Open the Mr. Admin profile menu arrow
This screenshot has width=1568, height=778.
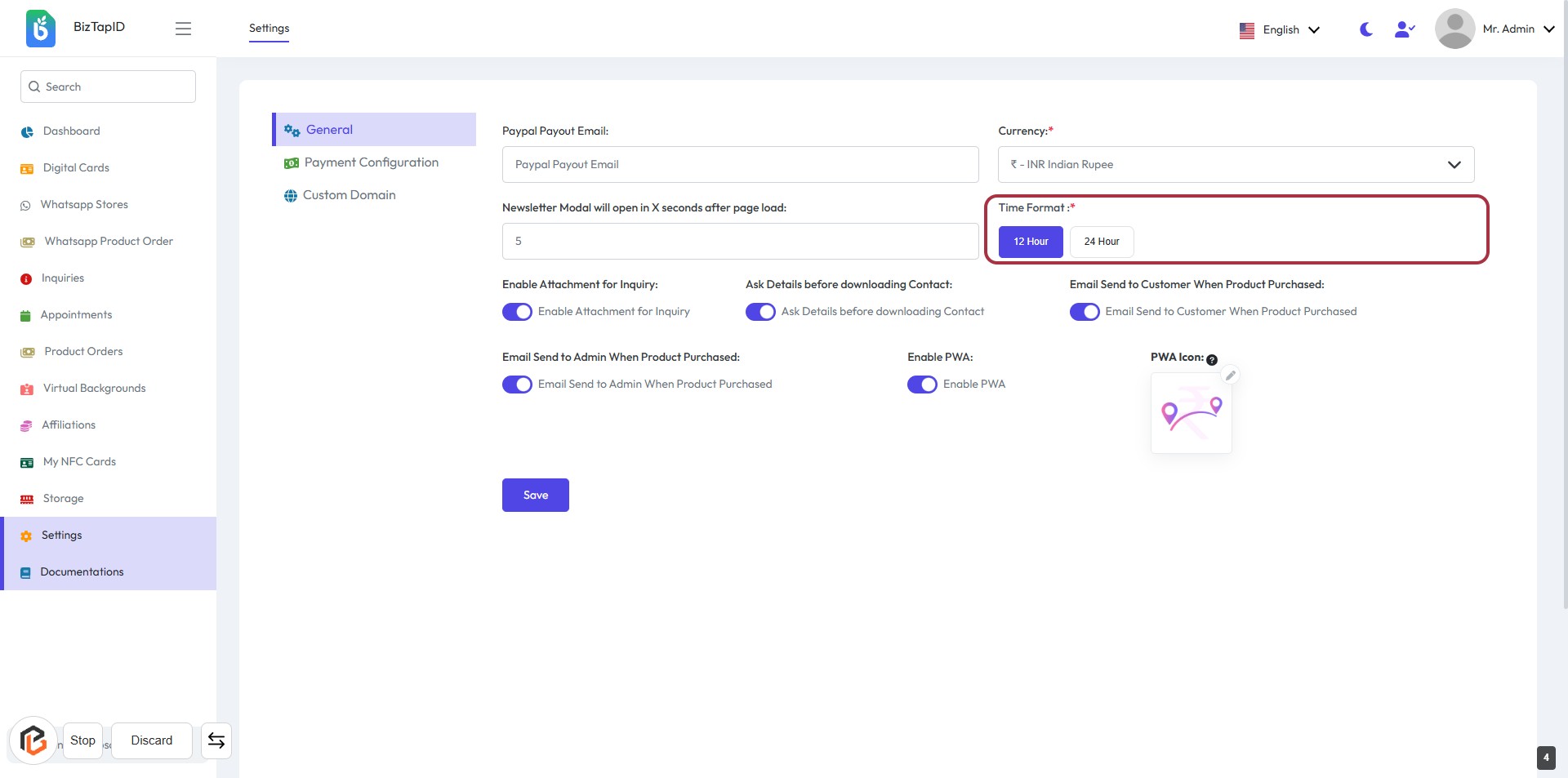click(x=1548, y=29)
